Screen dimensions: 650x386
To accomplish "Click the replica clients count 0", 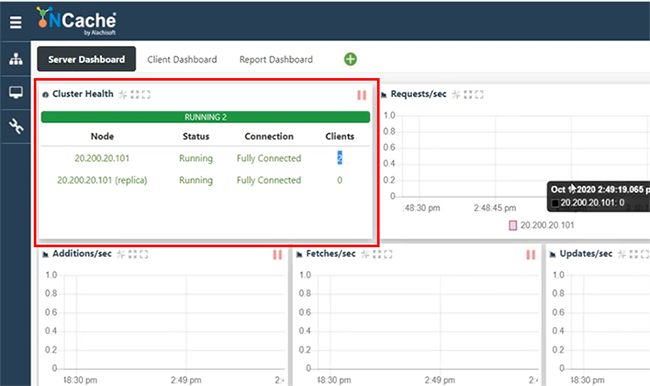I will 340,180.
